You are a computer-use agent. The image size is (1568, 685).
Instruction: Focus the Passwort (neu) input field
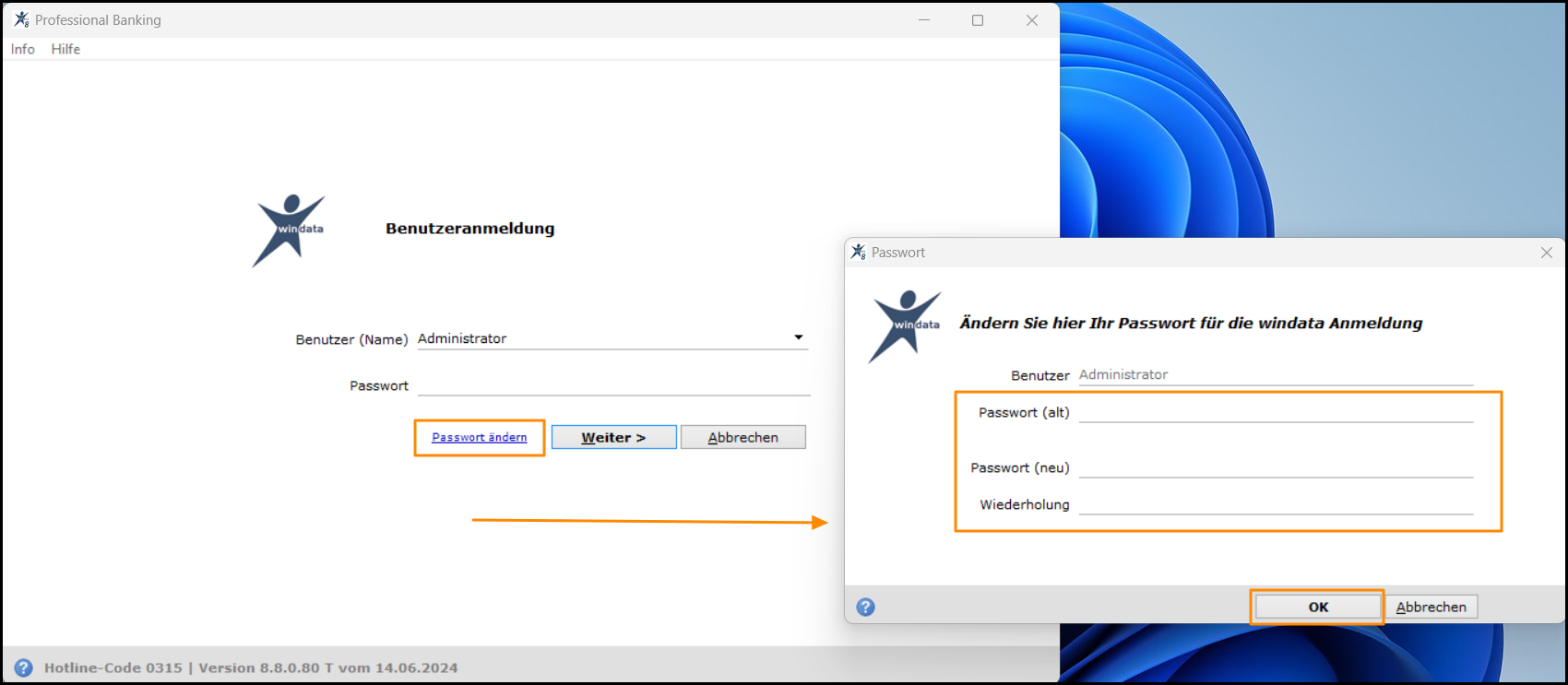(x=1276, y=467)
